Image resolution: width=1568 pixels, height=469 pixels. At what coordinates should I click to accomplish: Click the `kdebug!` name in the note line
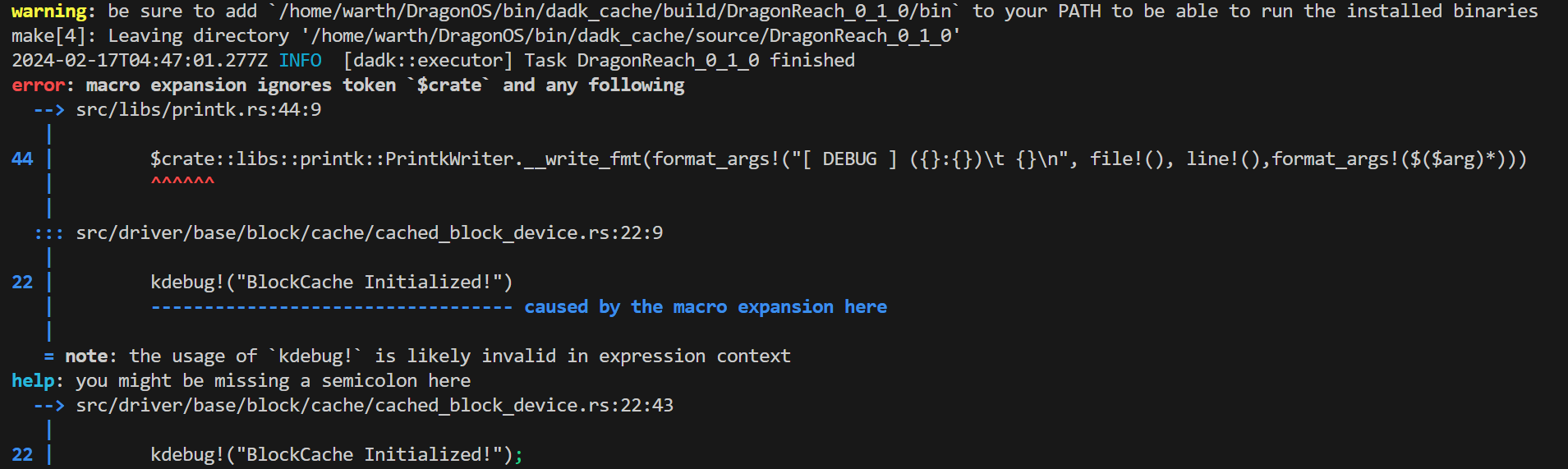(316, 356)
